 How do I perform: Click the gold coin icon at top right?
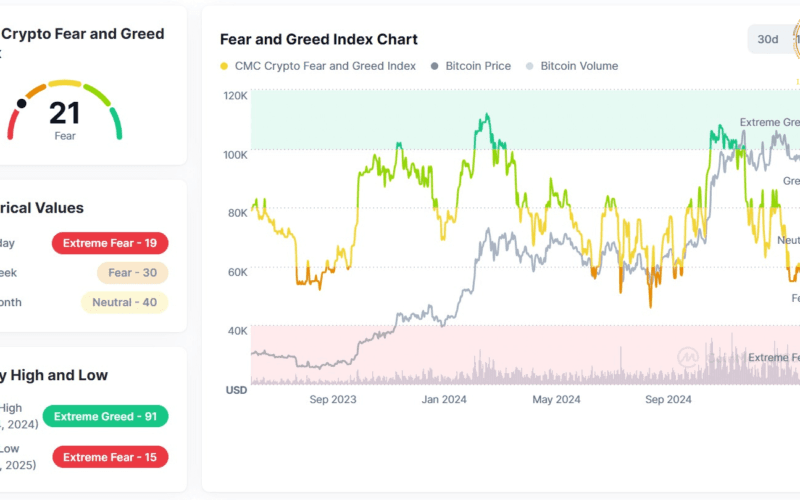click(795, 39)
